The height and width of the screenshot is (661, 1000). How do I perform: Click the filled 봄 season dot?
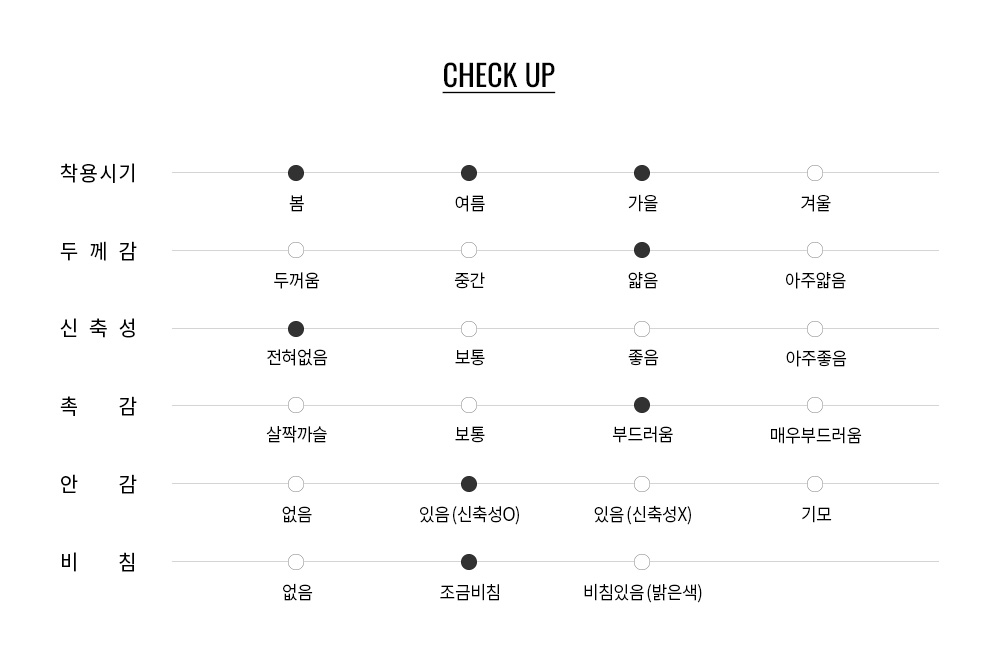coord(296,173)
